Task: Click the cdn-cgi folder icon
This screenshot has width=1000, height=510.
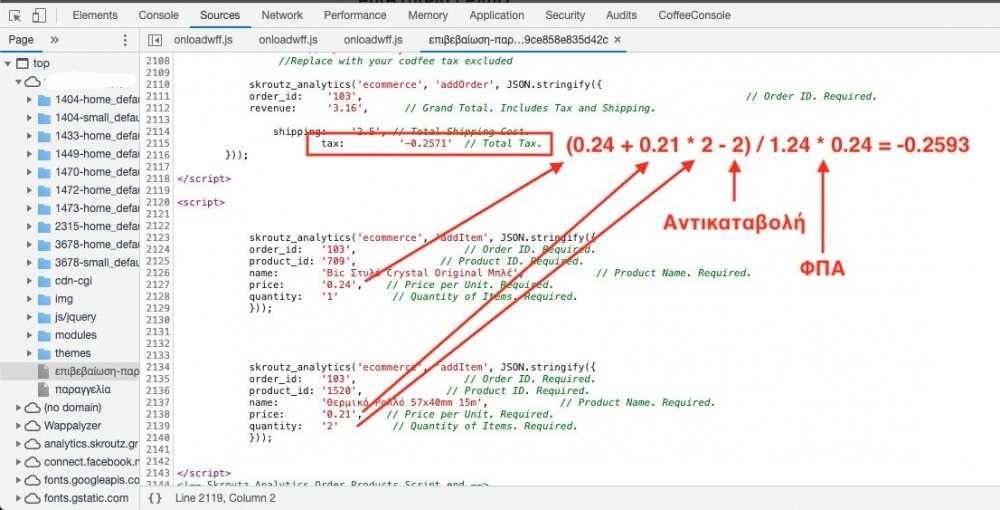Action: [44, 280]
